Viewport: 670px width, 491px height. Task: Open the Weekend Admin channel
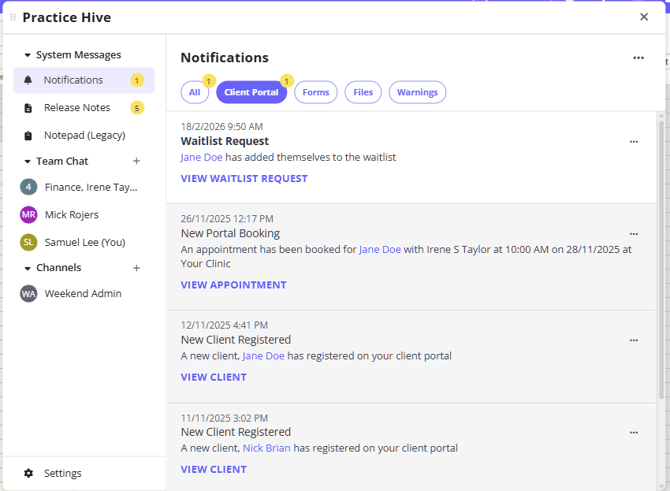[x=82, y=294]
